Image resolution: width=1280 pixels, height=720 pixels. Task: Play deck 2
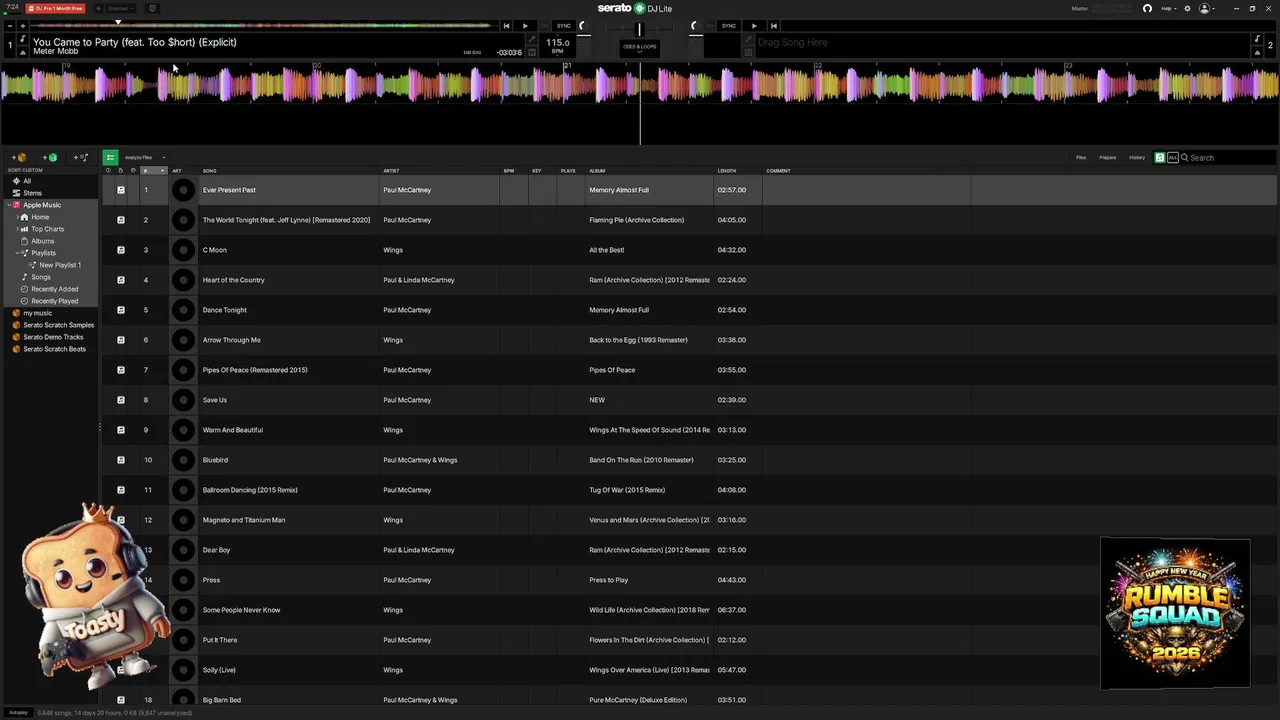[754, 26]
